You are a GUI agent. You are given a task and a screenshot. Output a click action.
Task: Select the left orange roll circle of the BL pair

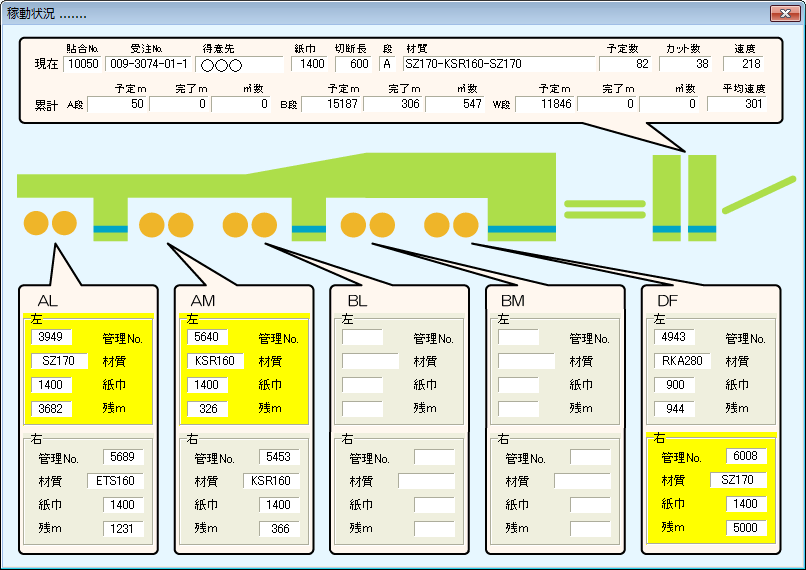(236, 223)
